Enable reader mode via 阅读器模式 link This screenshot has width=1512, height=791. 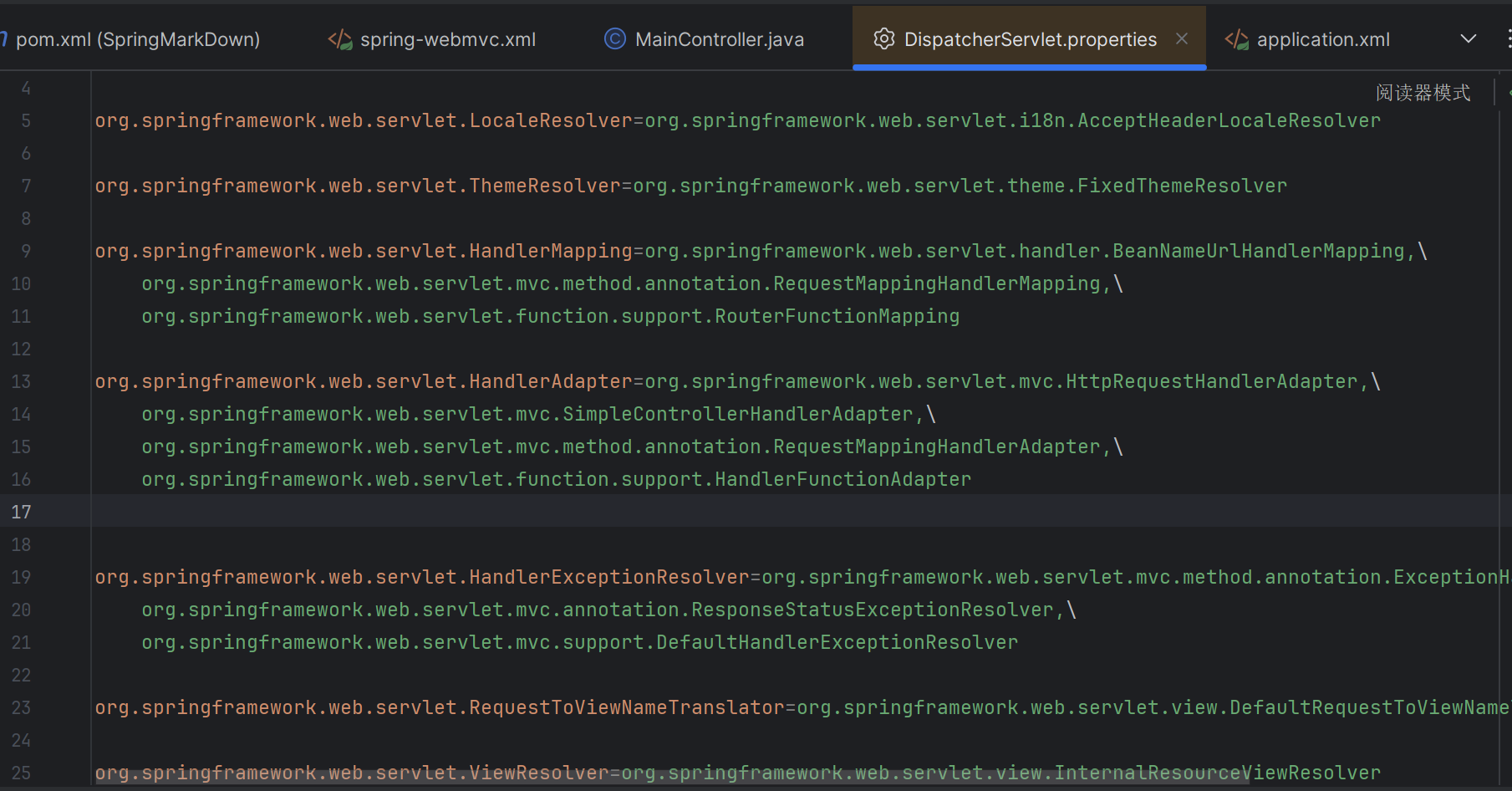point(1423,93)
